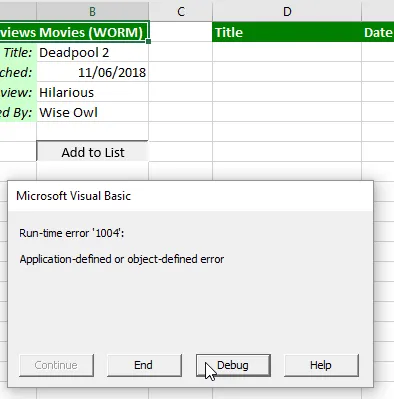This screenshot has height=399, width=394.
Task: Select the cell containing Deadpool 2
Action: pyautogui.click(x=92, y=52)
